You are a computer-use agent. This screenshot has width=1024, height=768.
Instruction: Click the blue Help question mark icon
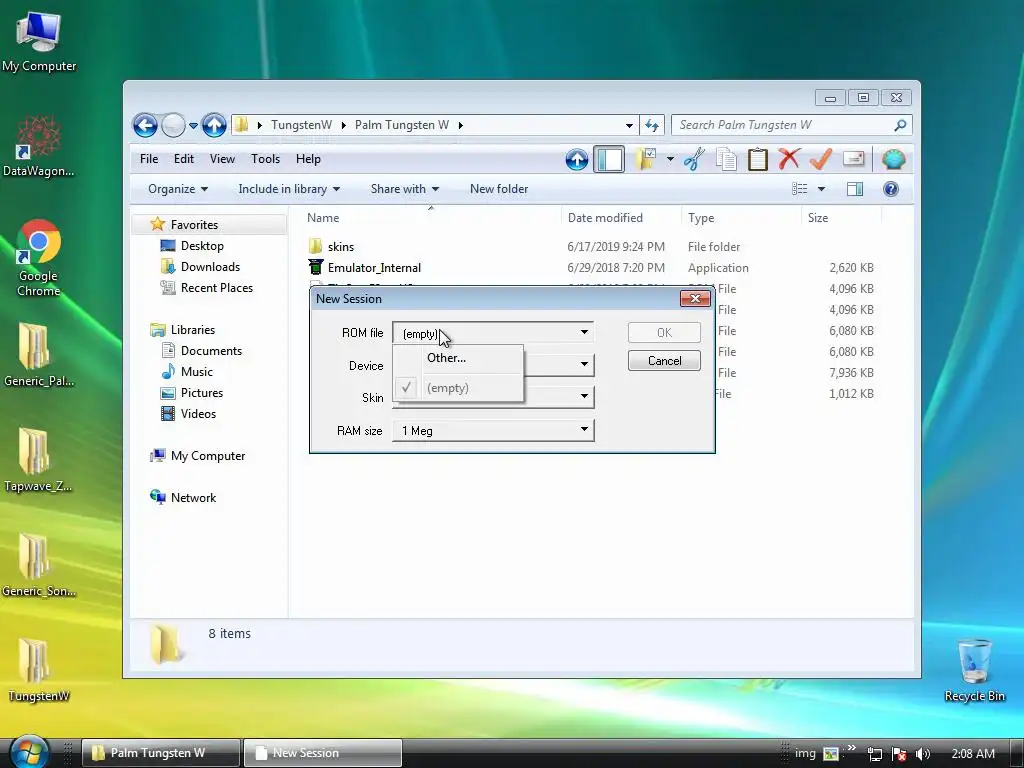pyautogui.click(x=890, y=189)
